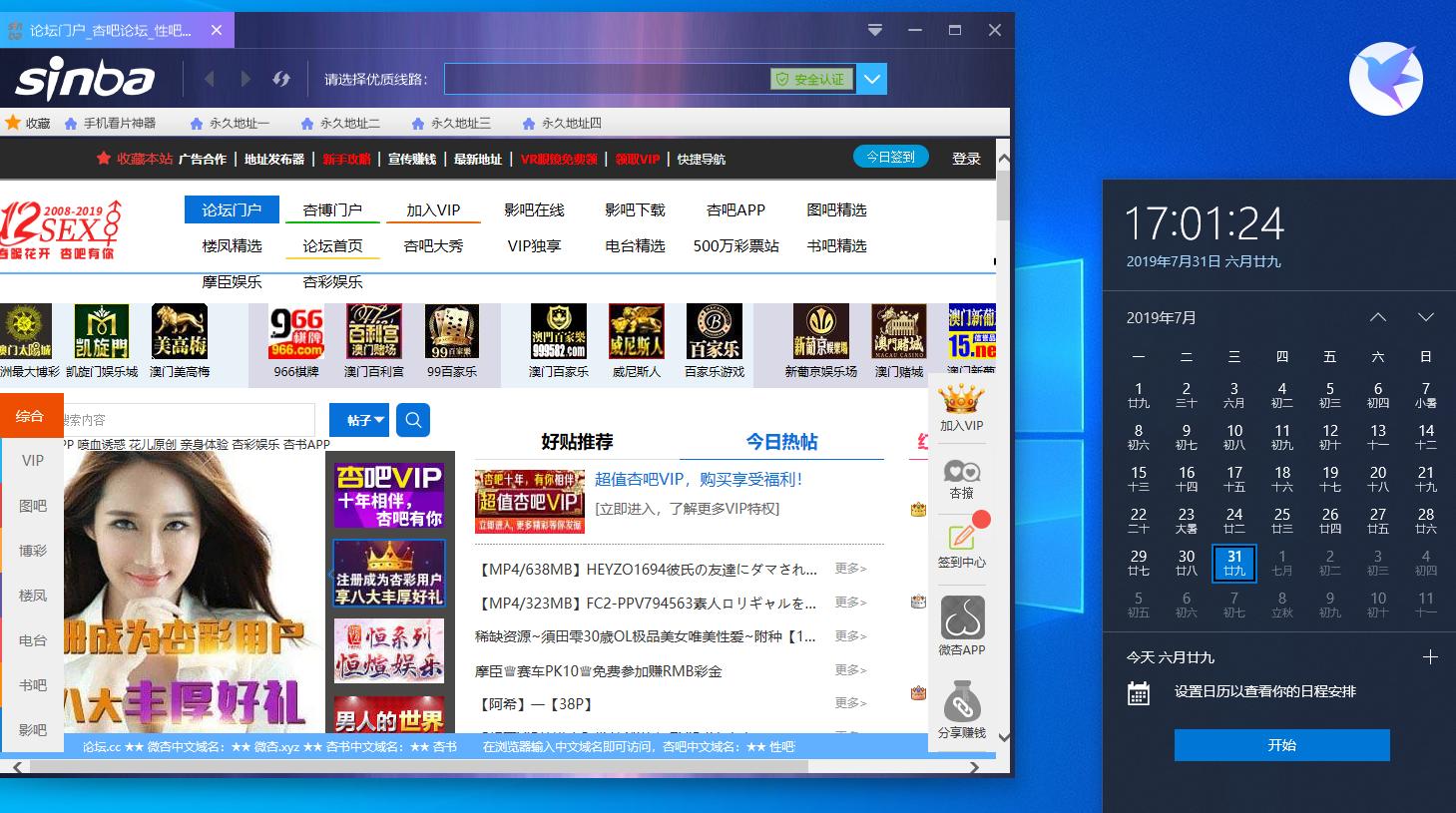
Task: Click the 超值杏吧VIP，购买享受福利! headline
Action: pyautogui.click(x=699, y=480)
